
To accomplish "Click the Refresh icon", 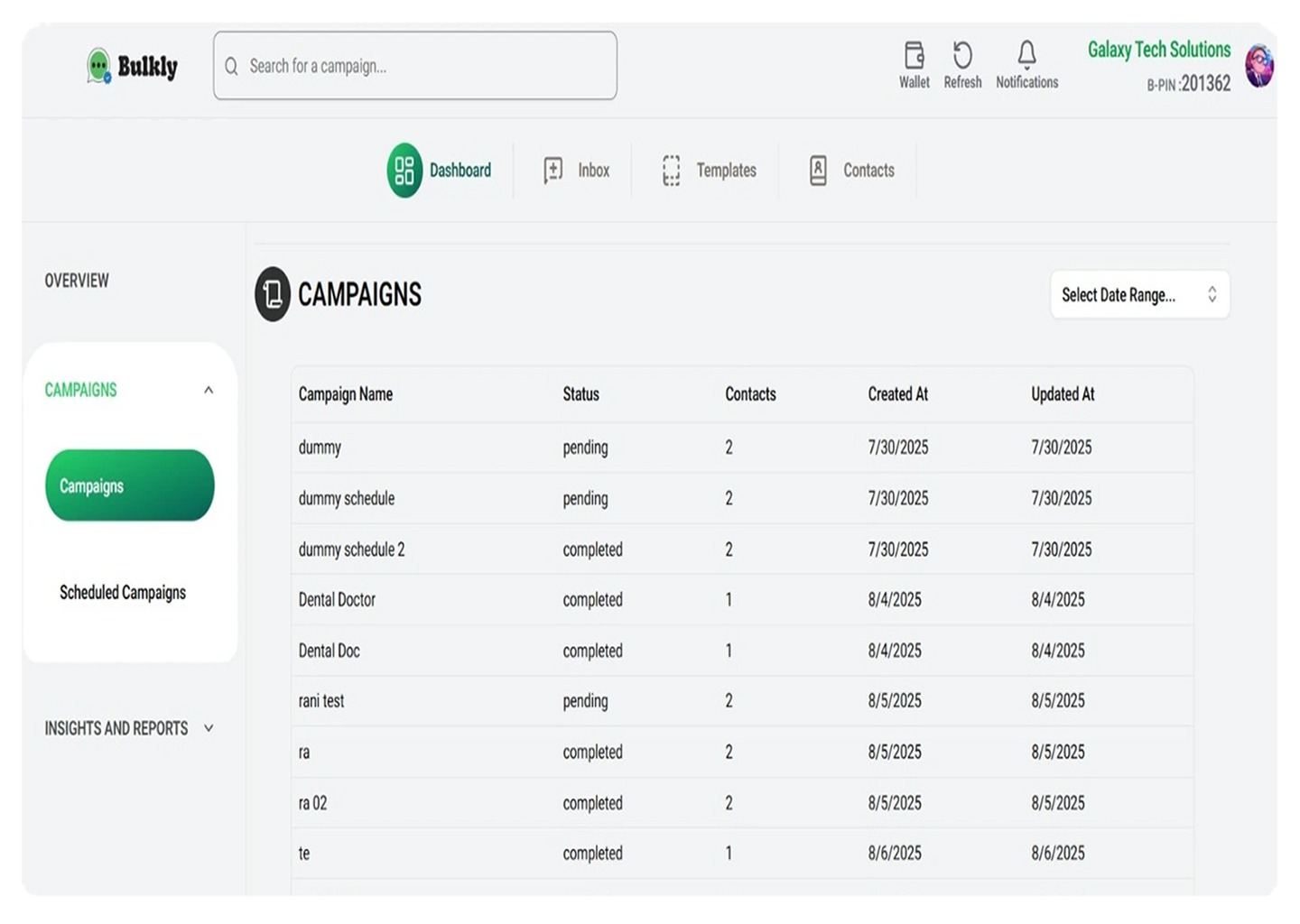I will pos(962,56).
